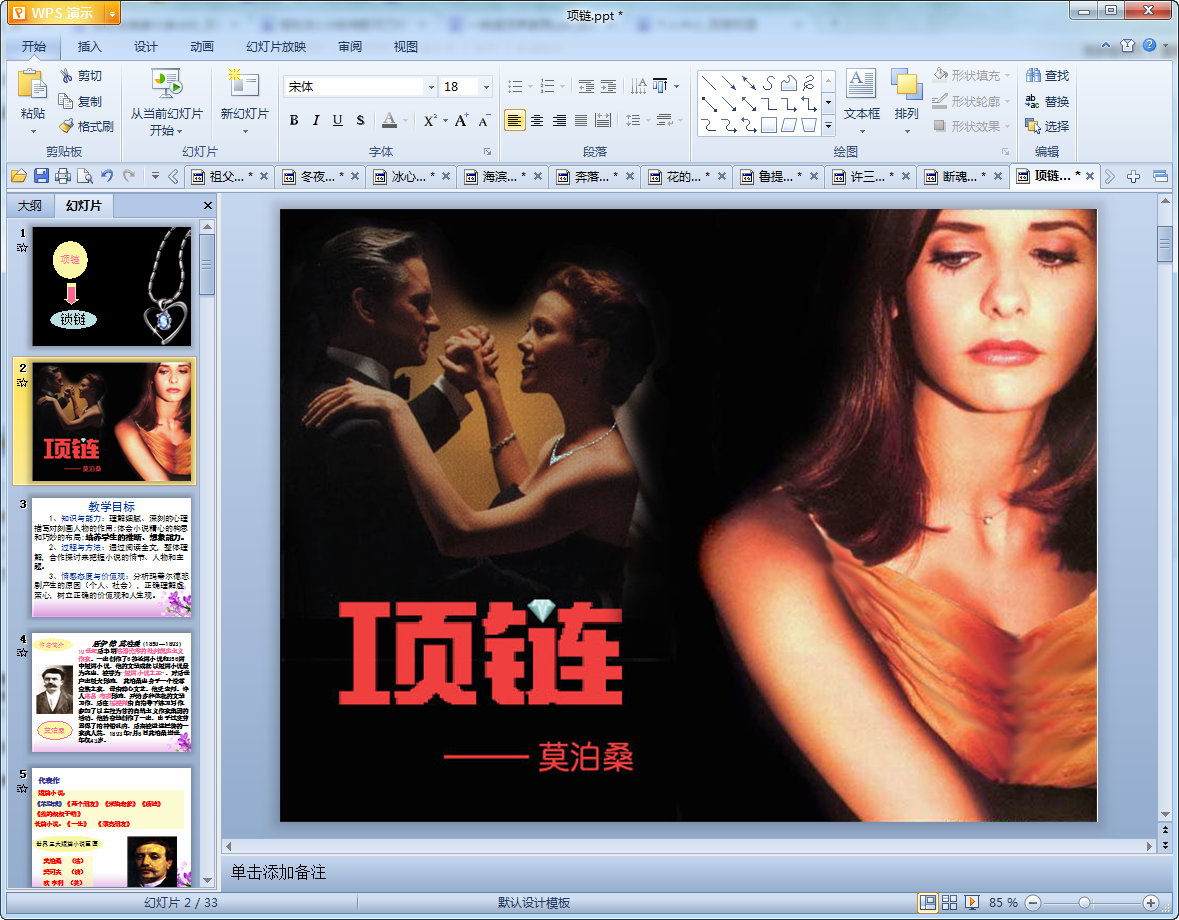Image resolution: width=1179 pixels, height=920 pixels.
Task: Open the 动画 ribbon tab
Action: [x=202, y=47]
